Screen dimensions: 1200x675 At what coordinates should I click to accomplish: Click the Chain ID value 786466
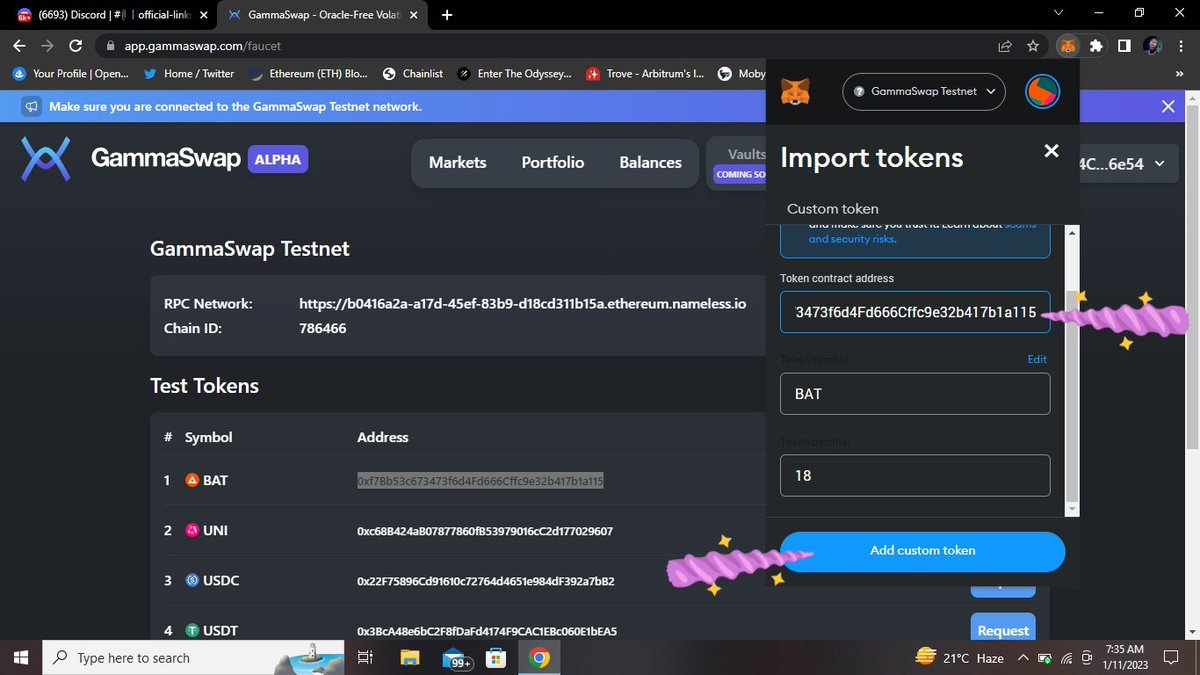(x=323, y=328)
